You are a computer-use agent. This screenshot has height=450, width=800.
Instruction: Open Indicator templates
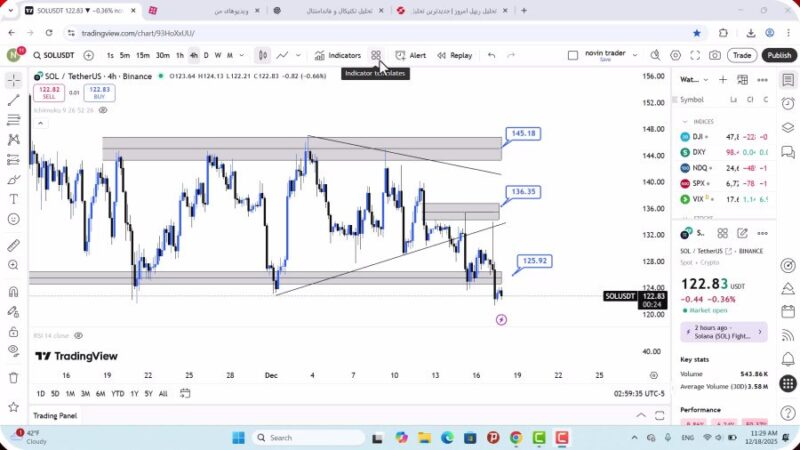(x=376, y=56)
